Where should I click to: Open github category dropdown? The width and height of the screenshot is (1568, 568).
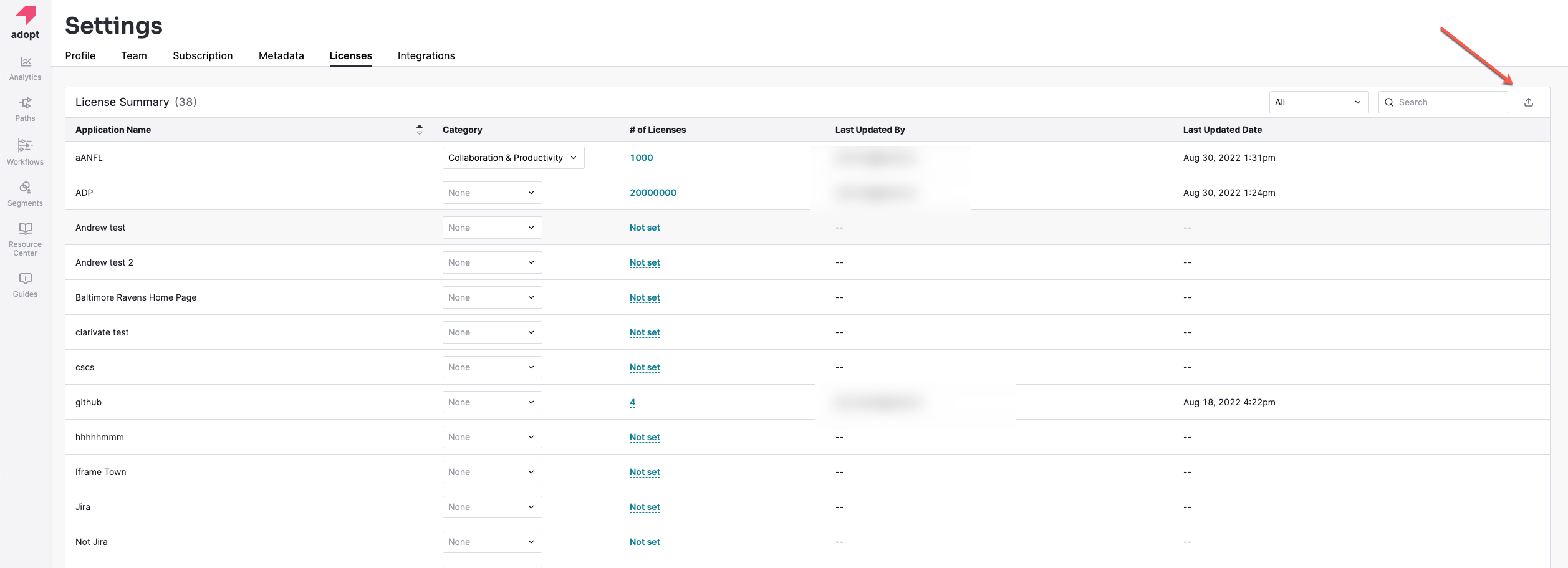click(493, 402)
